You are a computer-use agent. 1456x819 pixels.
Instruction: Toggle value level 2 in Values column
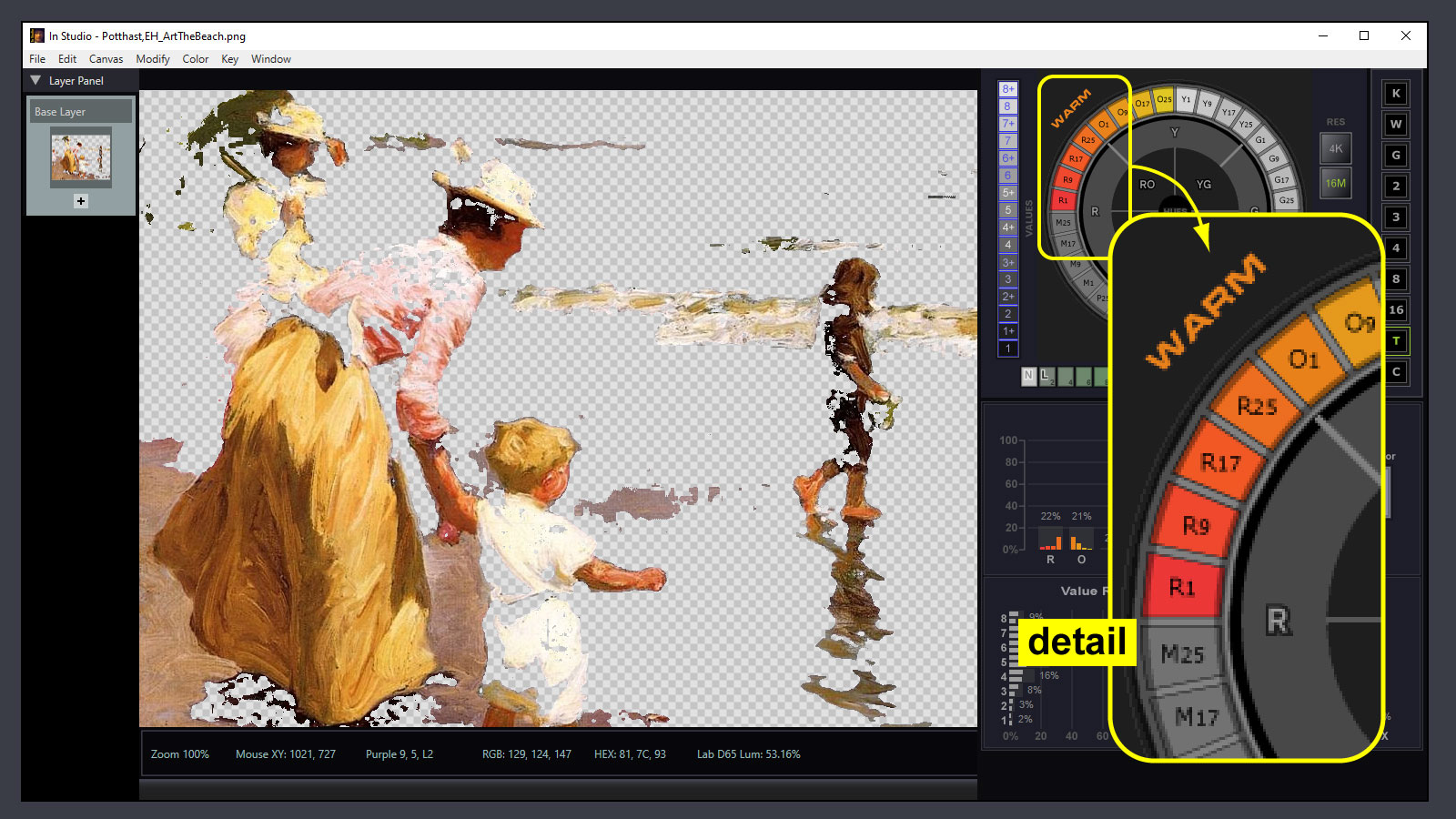tap(1008, 314)
